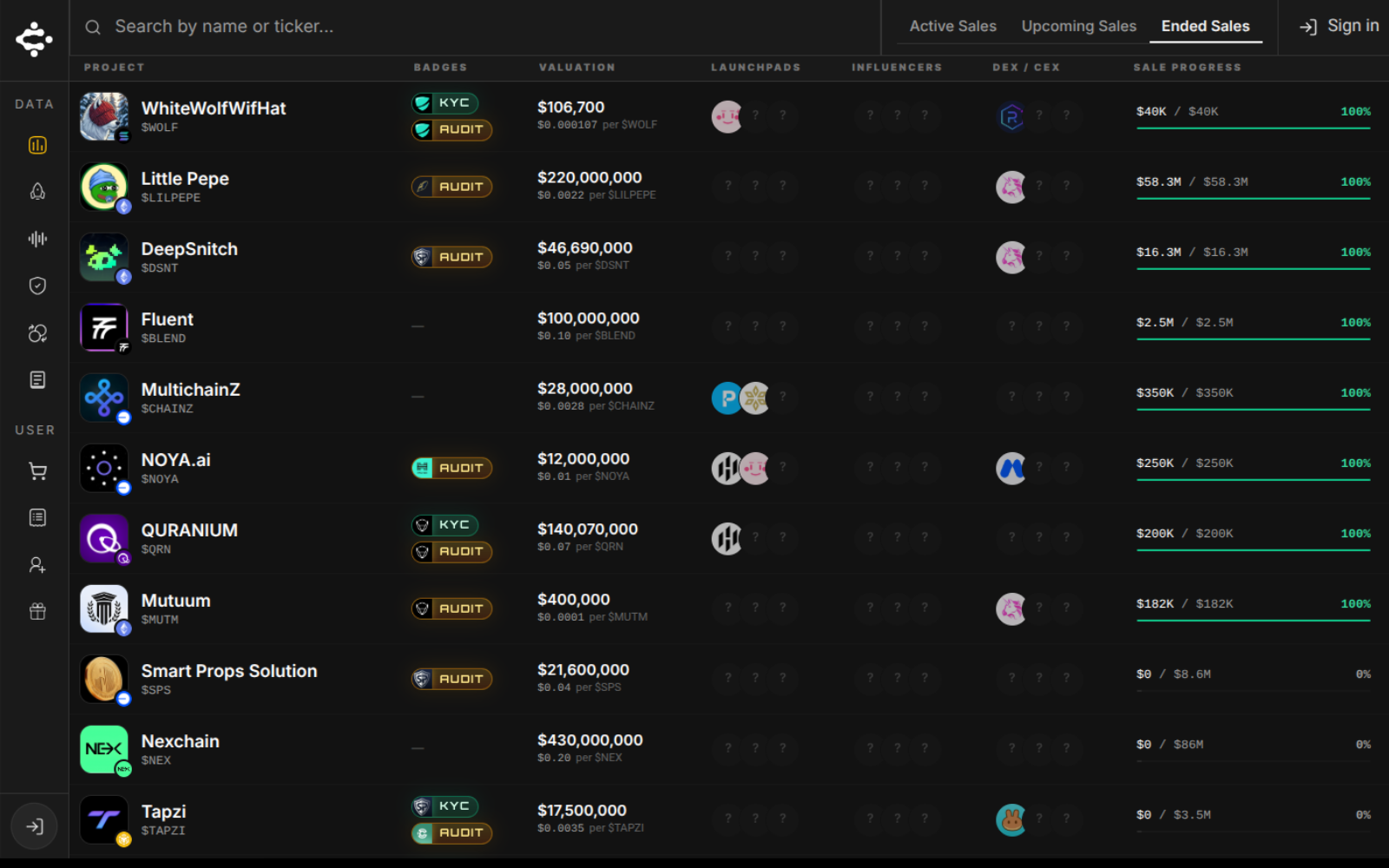This screenshot has width=1389, height=868.
Task: Open the rocket launch sidebar icon
Action: tap(37, 192)
